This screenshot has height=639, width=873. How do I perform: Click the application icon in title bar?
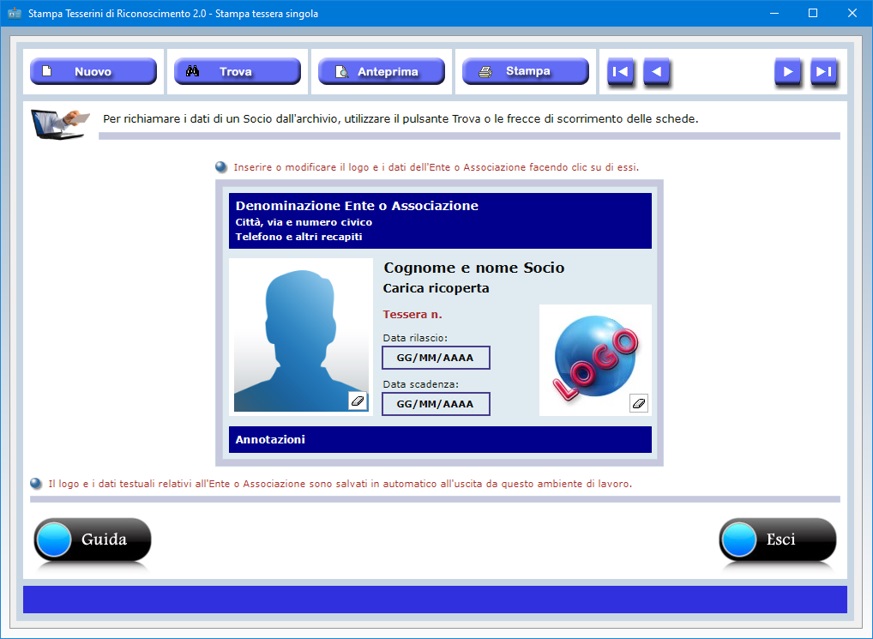(14, 13)
